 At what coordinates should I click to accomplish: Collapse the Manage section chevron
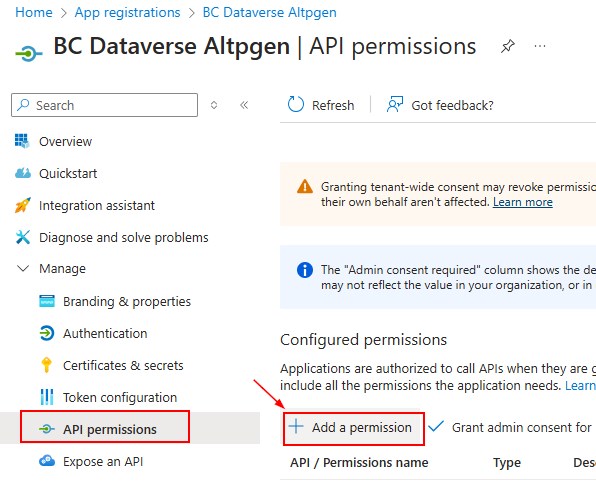[23, 268]
